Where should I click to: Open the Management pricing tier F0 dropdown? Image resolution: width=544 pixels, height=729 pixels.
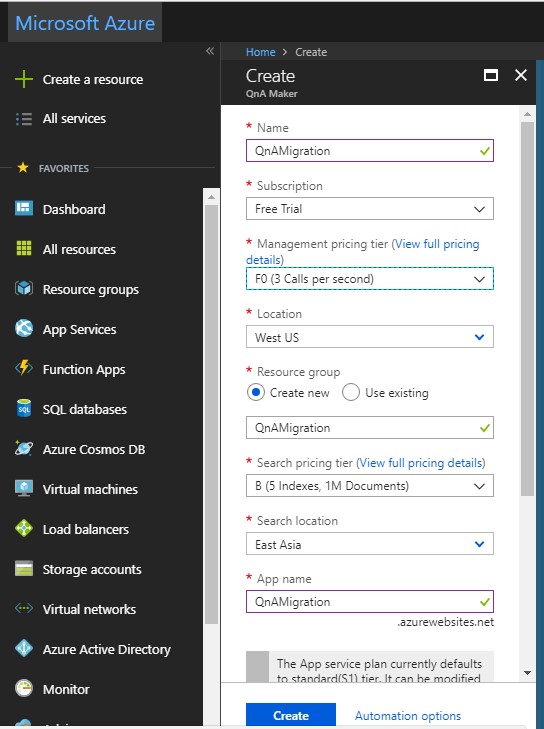[370, 278]
